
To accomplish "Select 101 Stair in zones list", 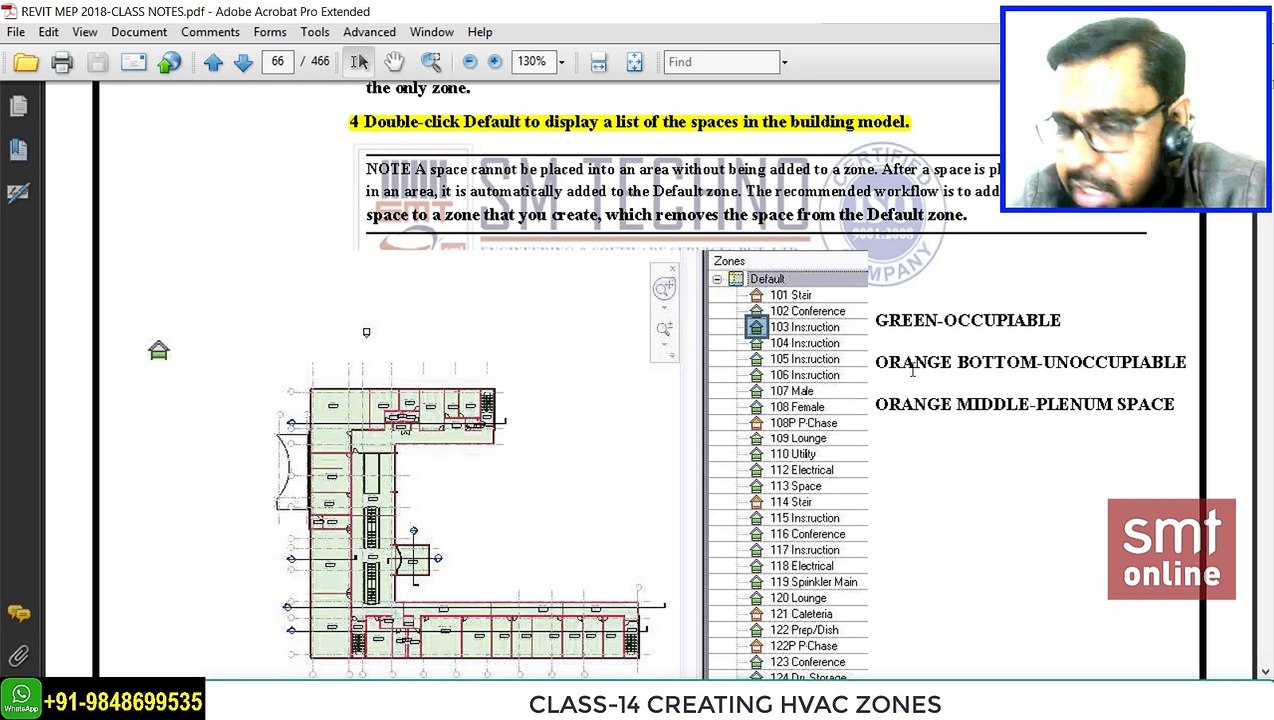I will (x=791, y=295).
